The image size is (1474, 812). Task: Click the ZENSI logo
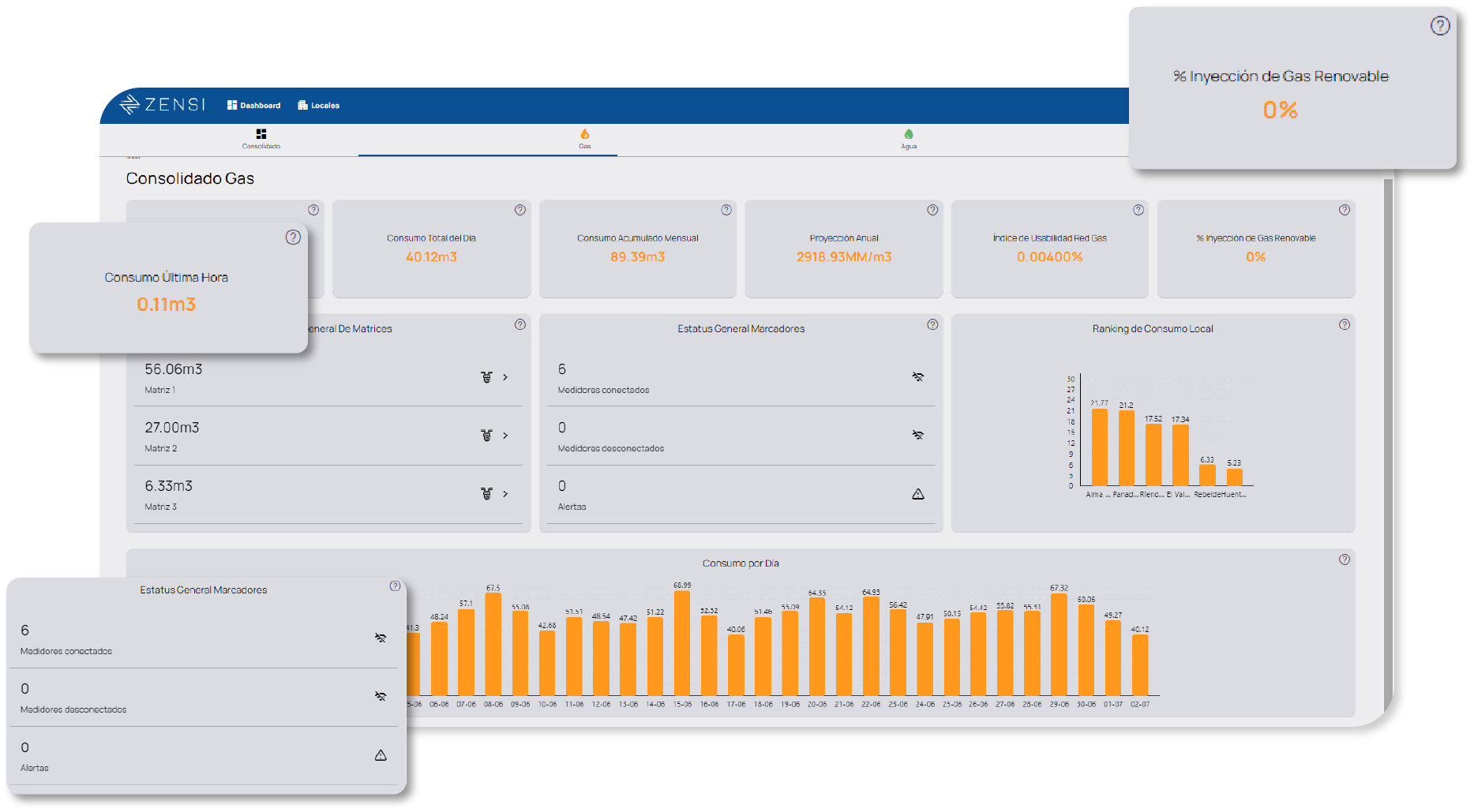[x=163, y=105]
